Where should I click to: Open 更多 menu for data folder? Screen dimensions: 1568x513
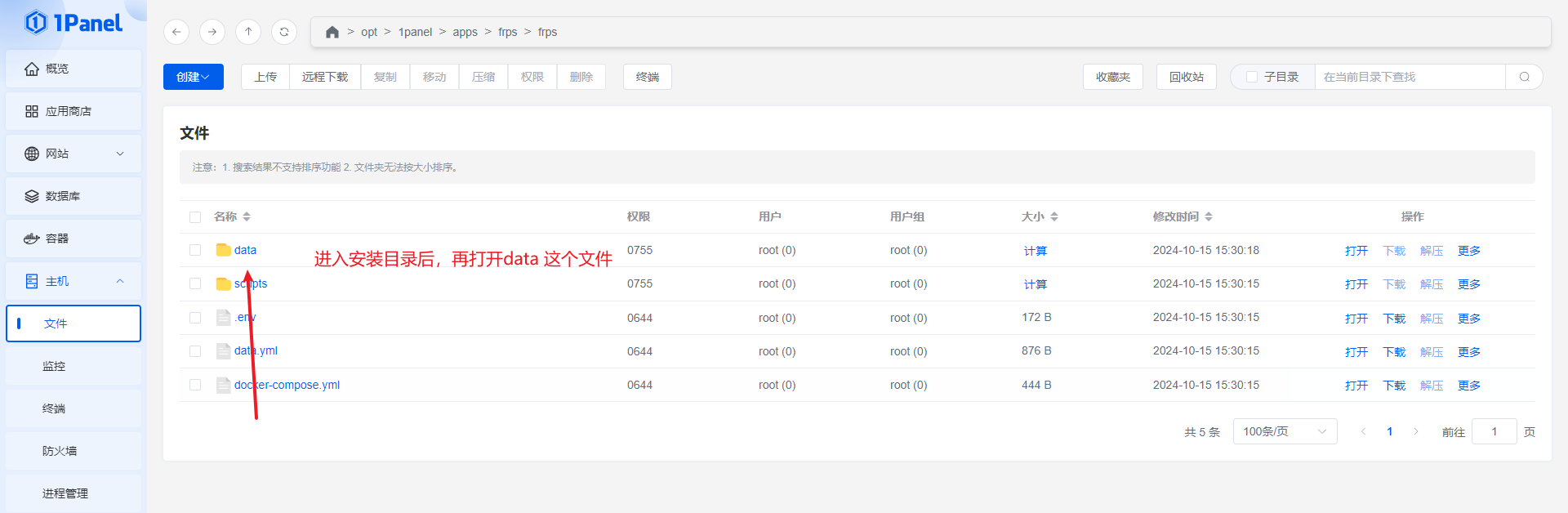click(1469, 251)
